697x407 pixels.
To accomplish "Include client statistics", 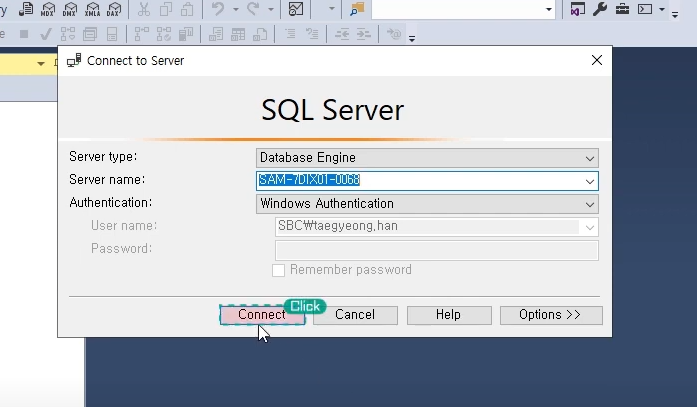I will click(x=186, y=34).
